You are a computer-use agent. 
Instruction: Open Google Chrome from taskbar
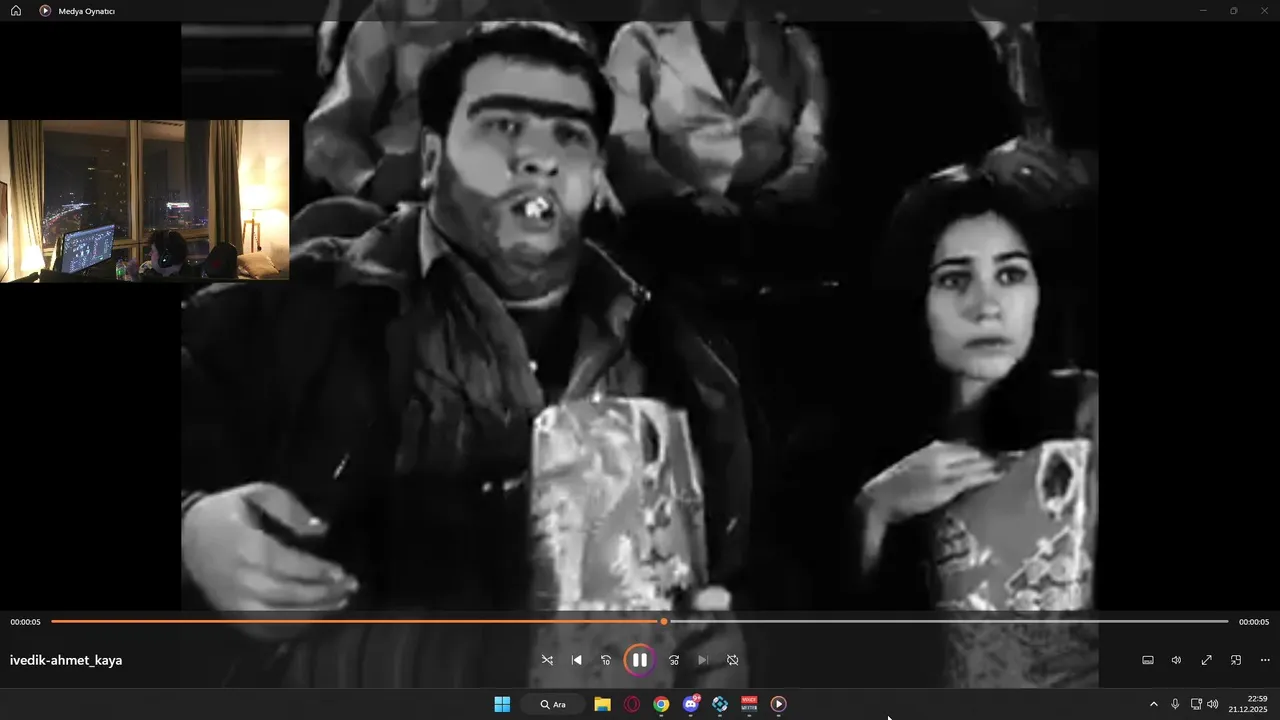661,704
